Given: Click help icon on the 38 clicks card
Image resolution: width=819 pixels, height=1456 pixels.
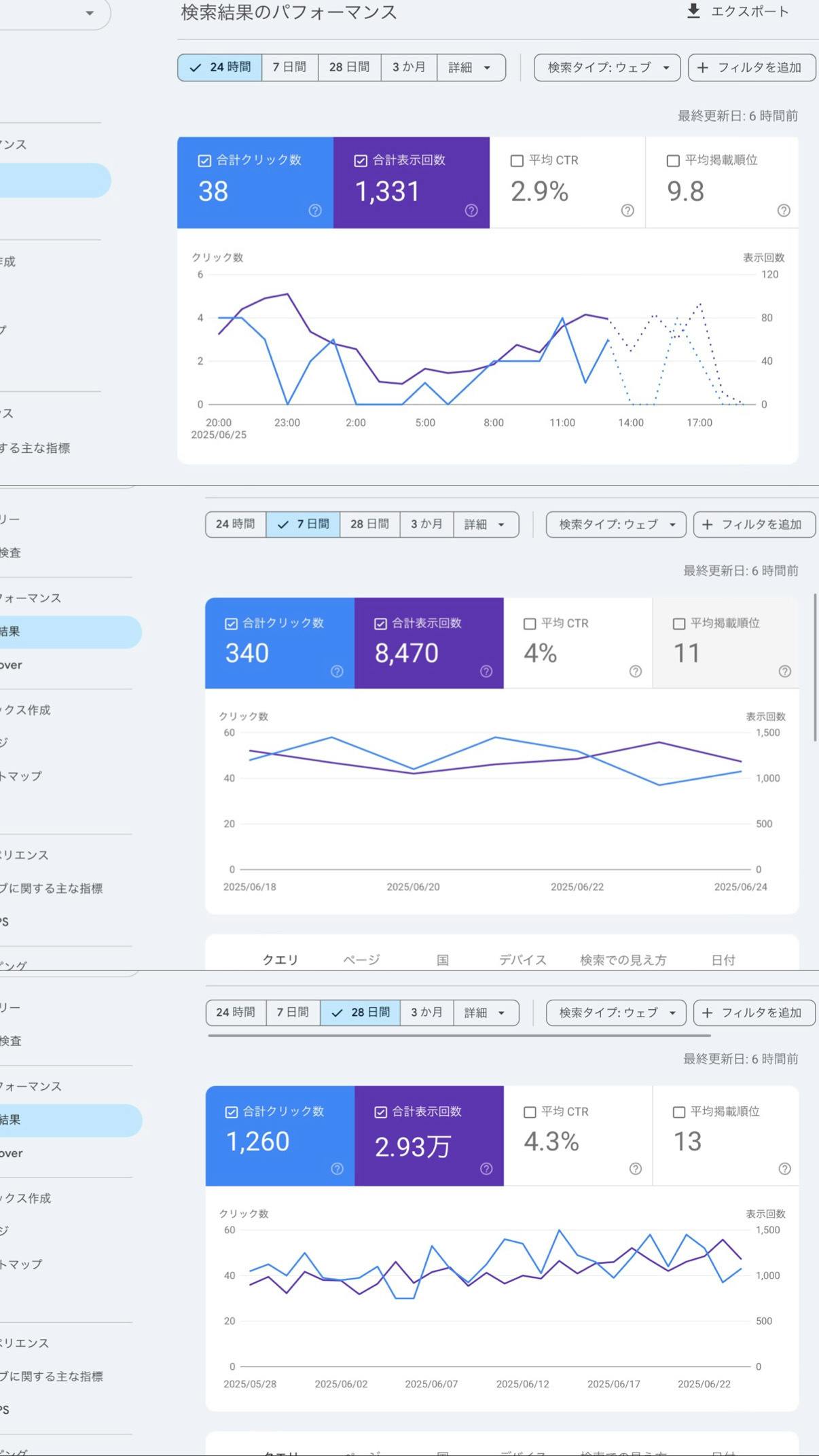Looking at the screenshot, I should click(x=315, y=211).
